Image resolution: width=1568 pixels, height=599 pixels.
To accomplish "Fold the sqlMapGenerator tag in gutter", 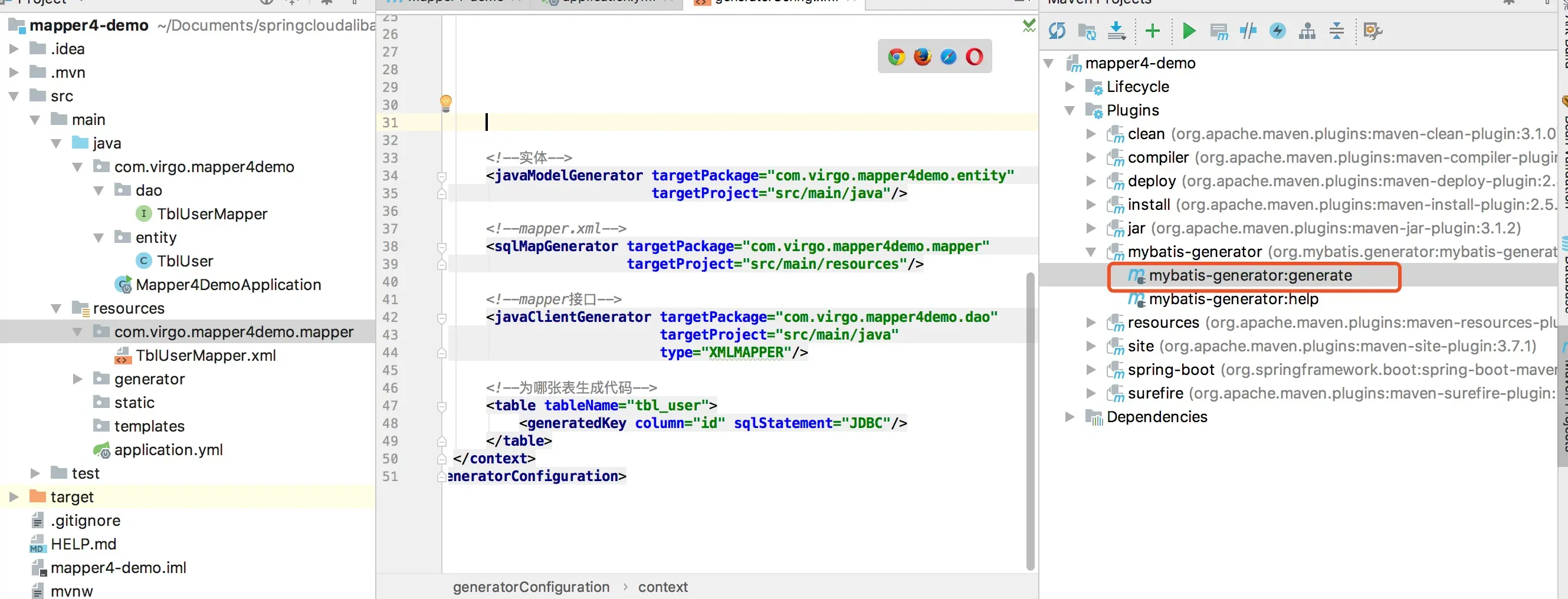I will [x=442, y=247].
